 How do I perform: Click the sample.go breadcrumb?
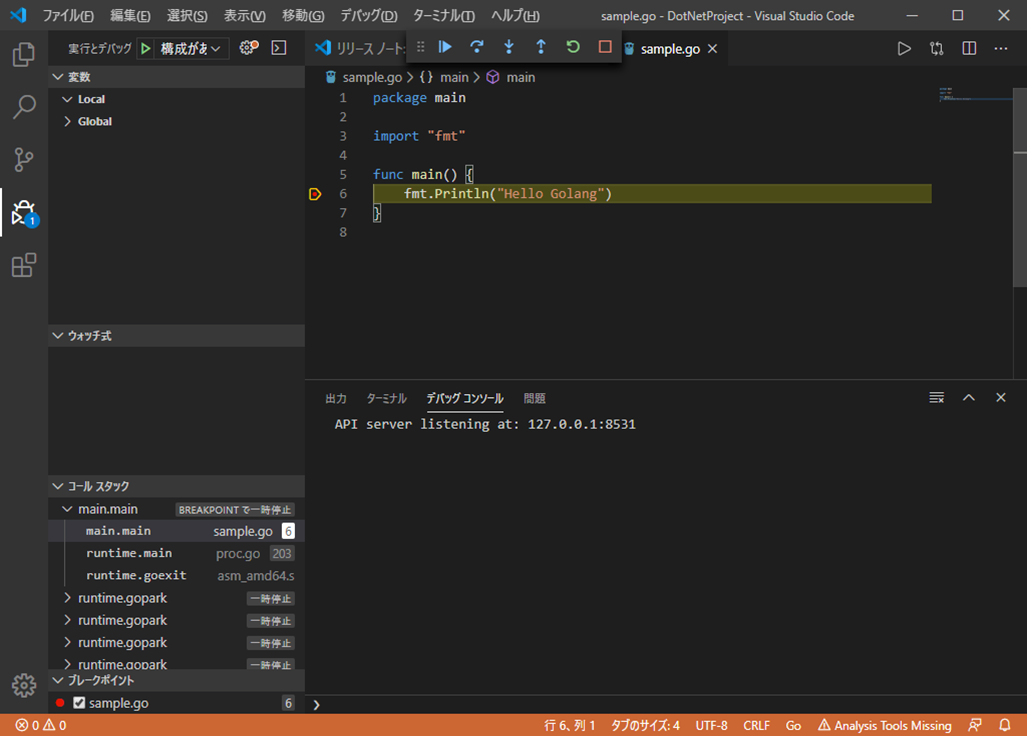click(372, 77)
